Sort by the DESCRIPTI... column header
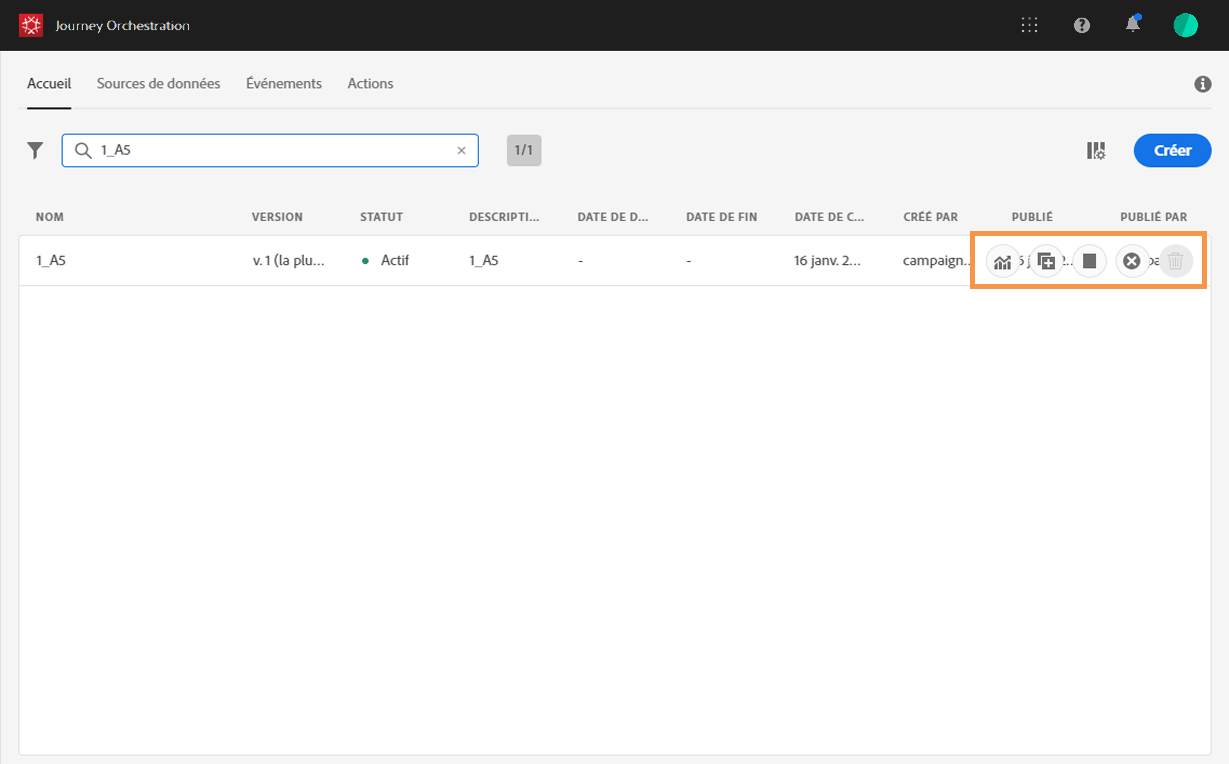This screenshot has width=1229, height=764. pyautogui.click(x=504, y=217)
